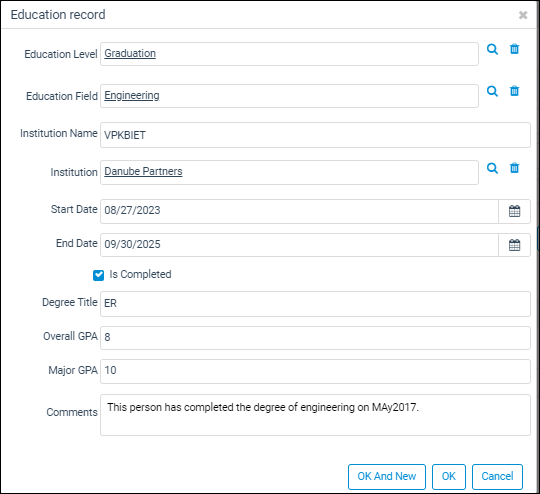
Task: Clear Education Level with trash icon
Action: (514, 49)
